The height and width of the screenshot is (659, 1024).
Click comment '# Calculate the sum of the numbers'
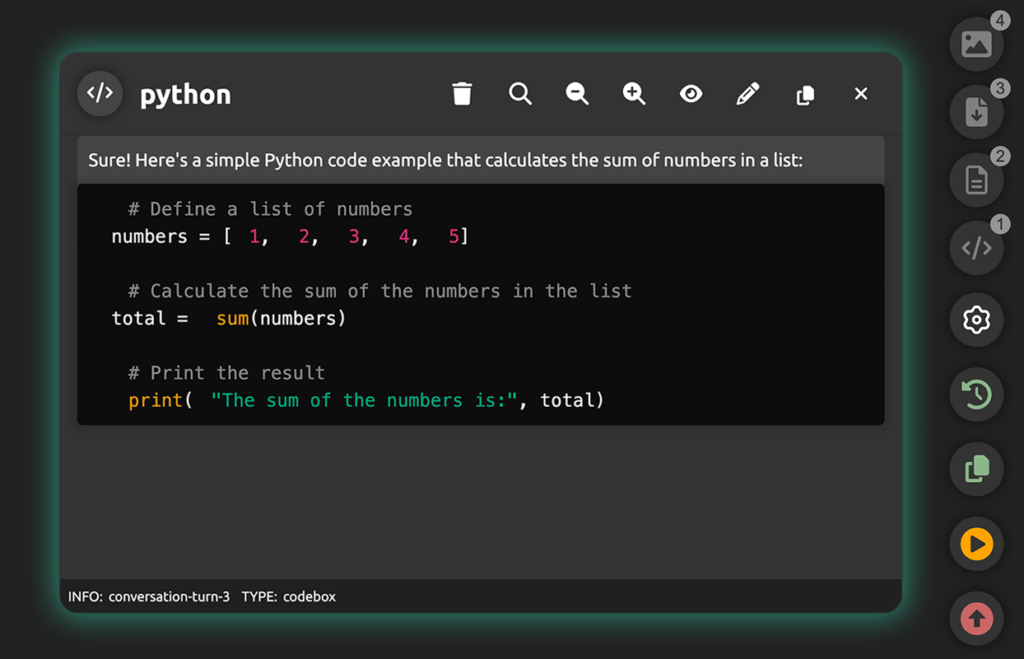click(380, 291)
